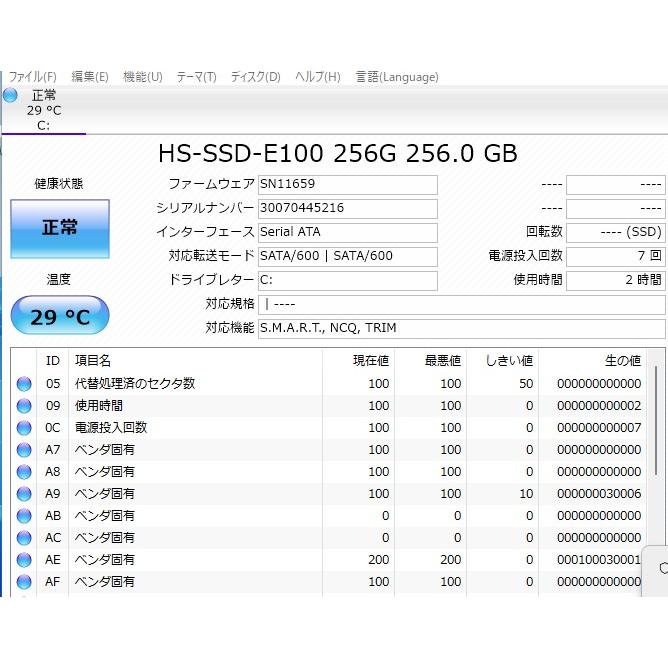Click ベンダ固有 label in A7 row
The width and height of the screenshot is (668, 668).
pos(105,450)
